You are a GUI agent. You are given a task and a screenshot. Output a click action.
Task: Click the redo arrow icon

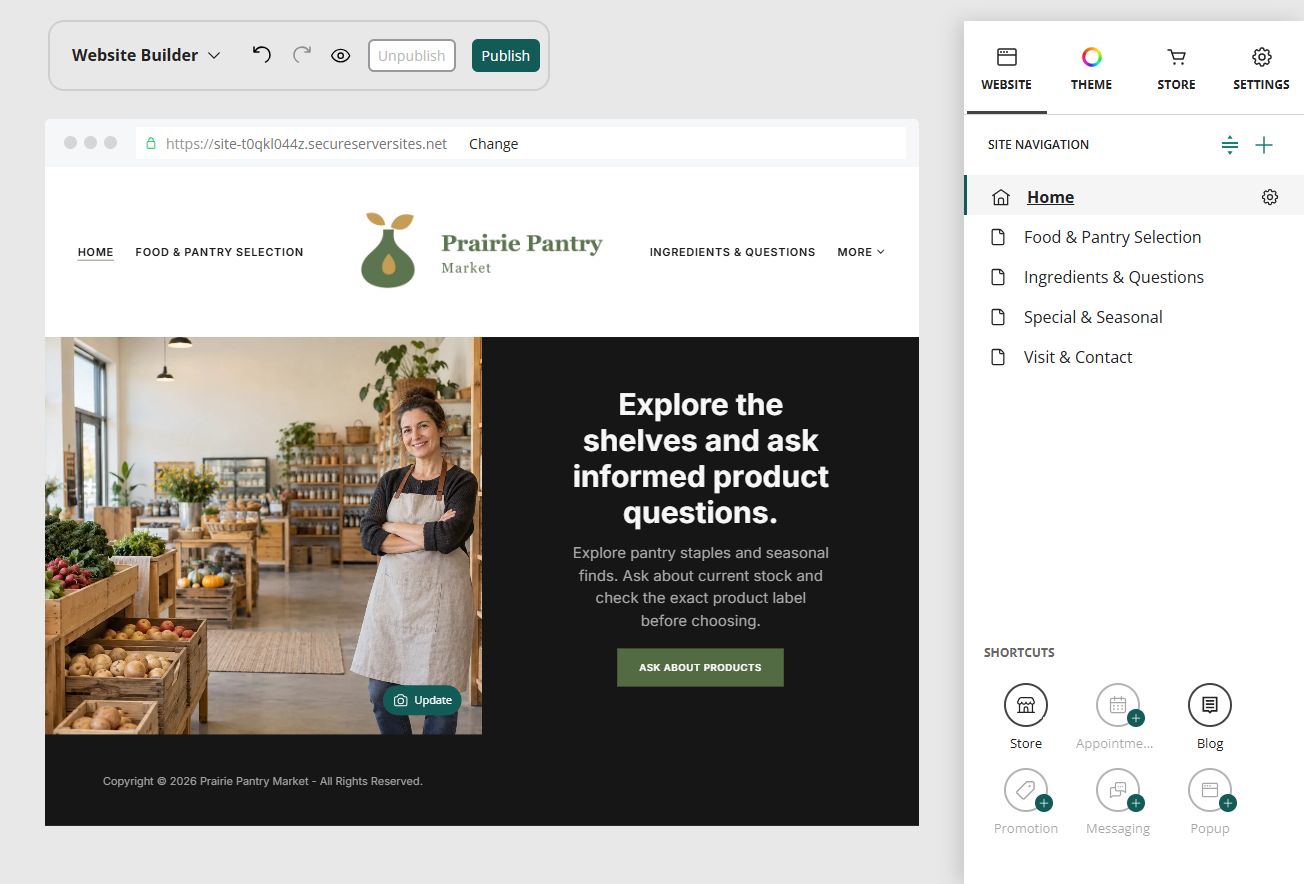(302, 55)
